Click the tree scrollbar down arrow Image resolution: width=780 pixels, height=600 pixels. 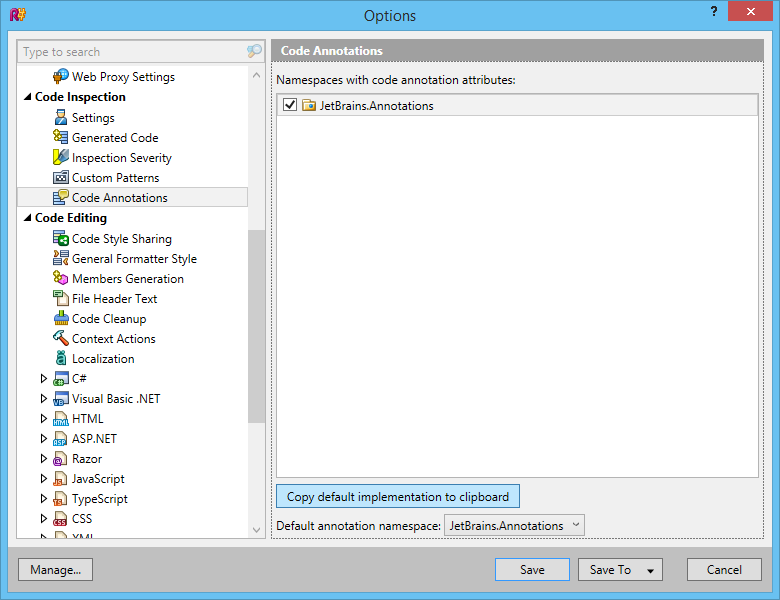[257, 530]
